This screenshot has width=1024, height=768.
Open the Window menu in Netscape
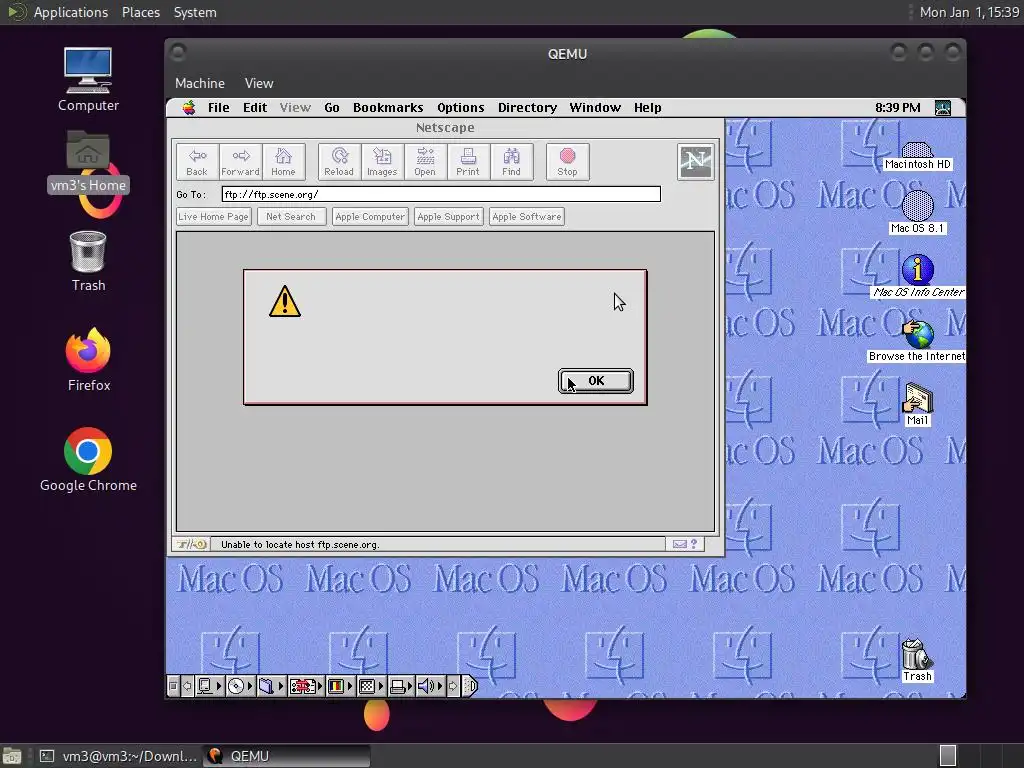click(x=595, y=108)
